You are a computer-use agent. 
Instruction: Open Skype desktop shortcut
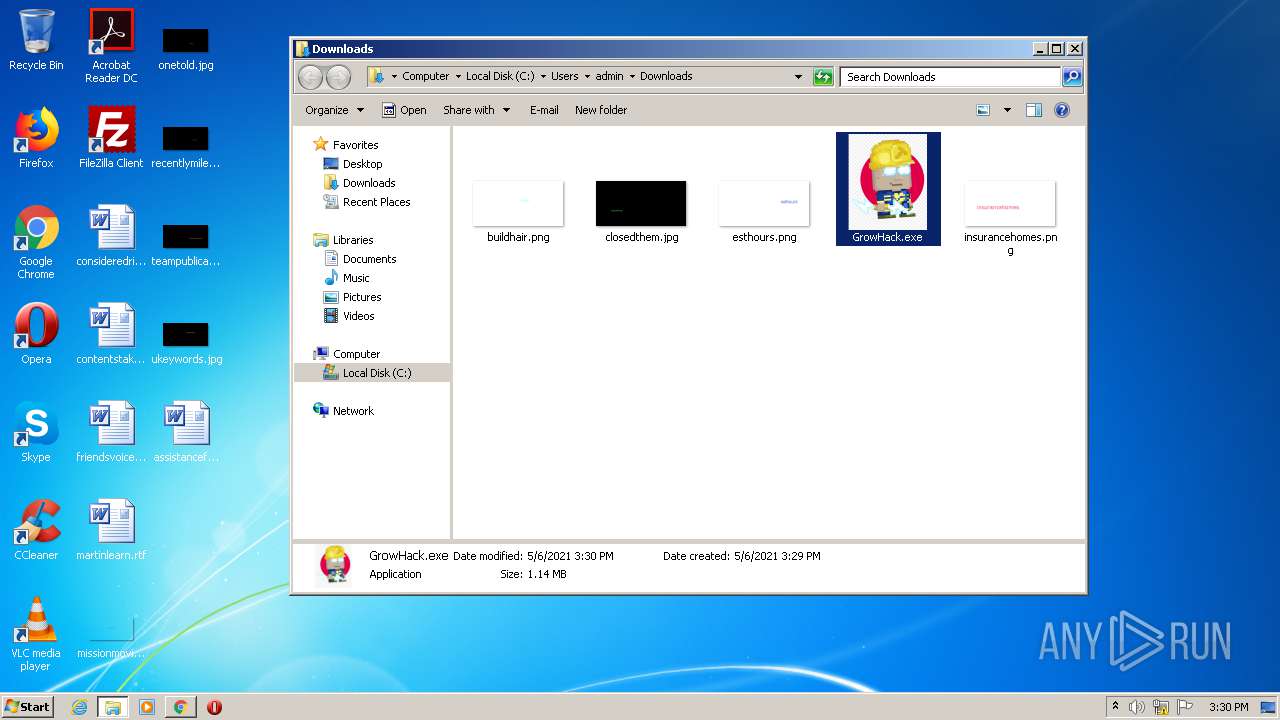pyautogui.click(x=36, y=432)
